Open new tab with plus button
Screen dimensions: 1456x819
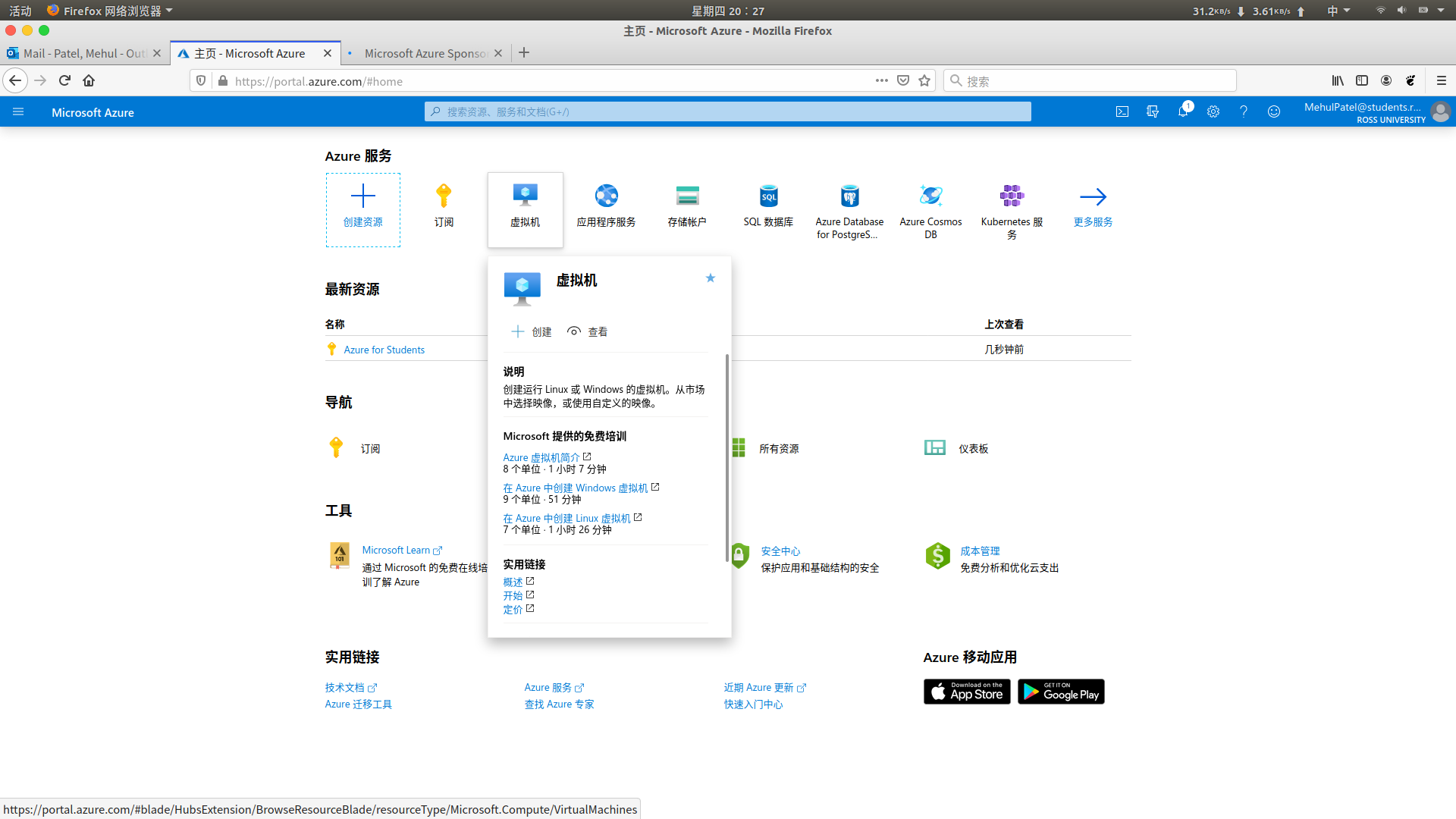tap(524, 52)
